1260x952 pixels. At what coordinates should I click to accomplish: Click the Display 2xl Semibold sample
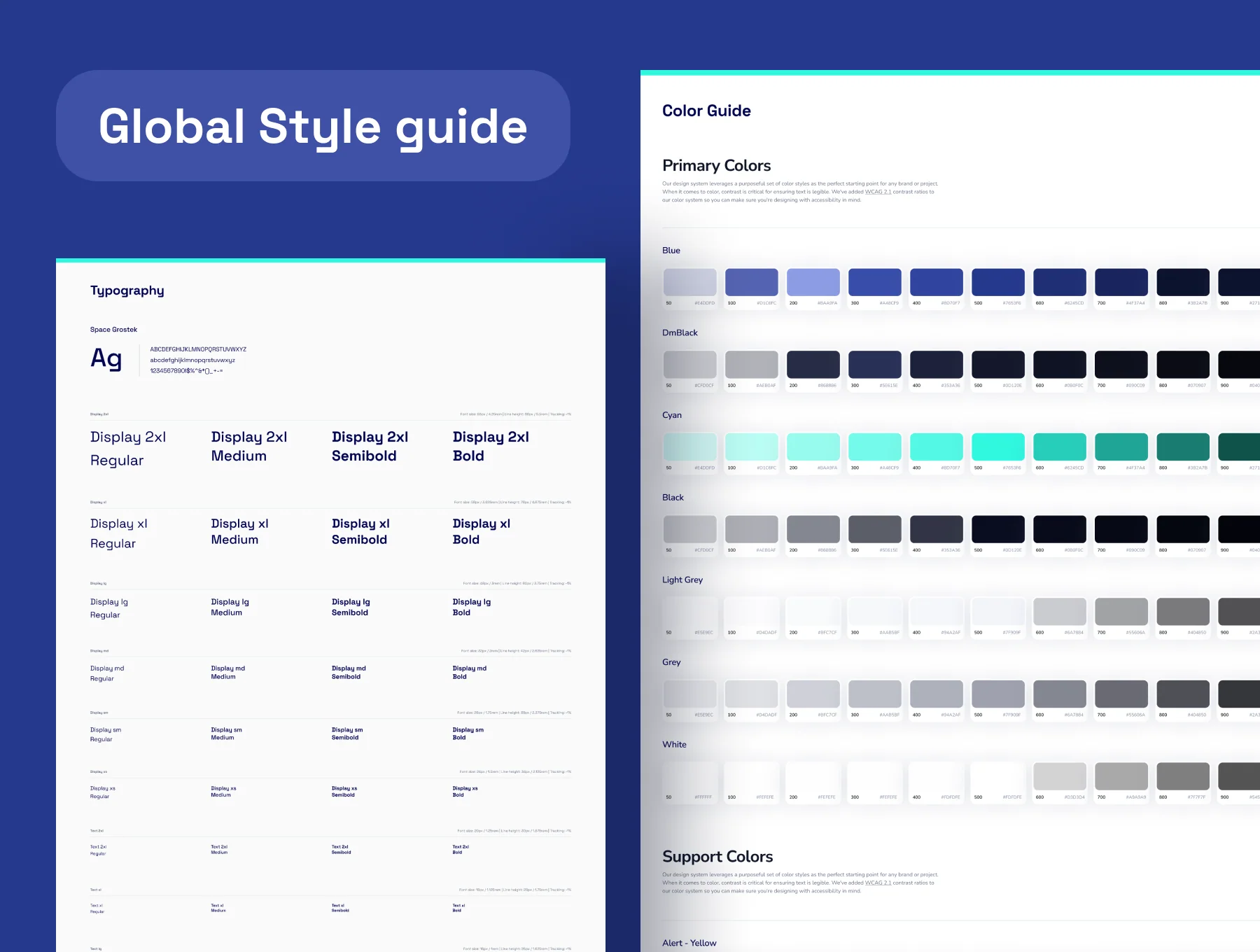370,447
